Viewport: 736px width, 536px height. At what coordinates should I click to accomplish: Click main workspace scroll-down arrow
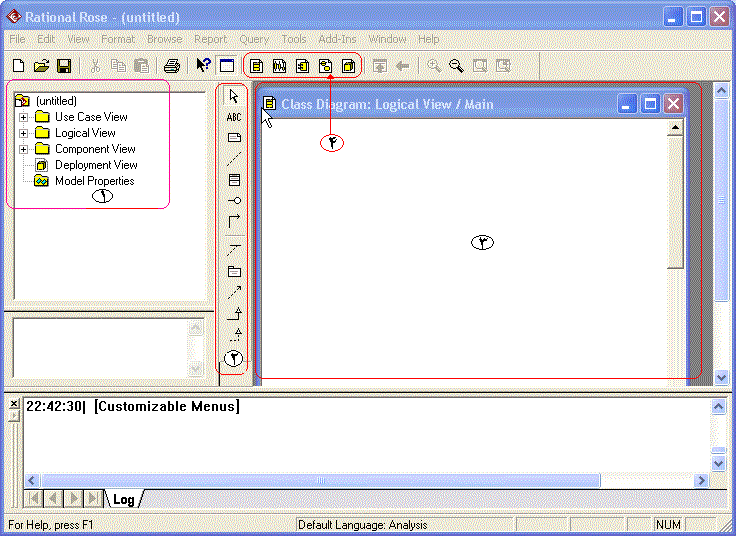[721, 376]
